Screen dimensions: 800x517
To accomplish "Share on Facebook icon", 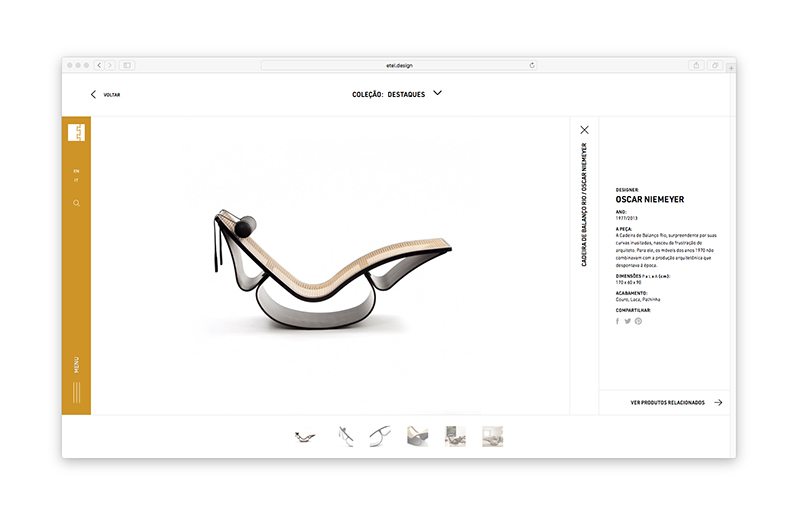I will click(617, 321).
